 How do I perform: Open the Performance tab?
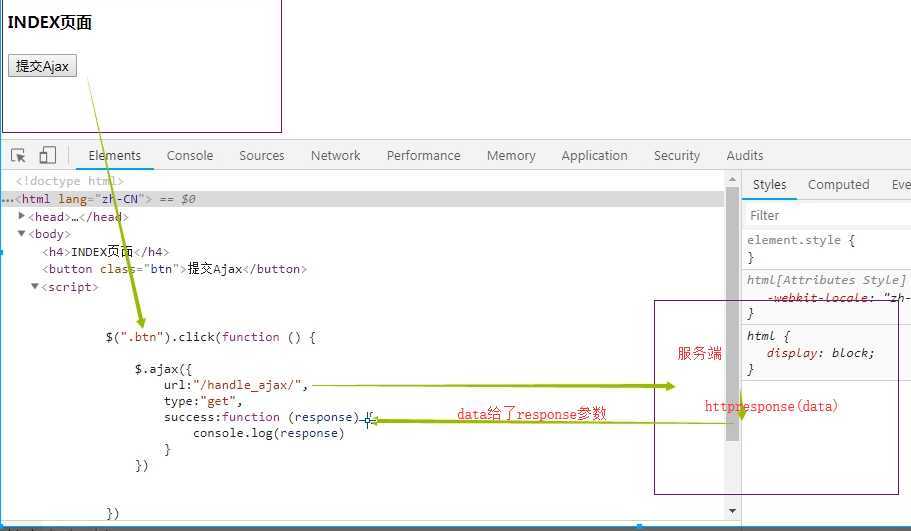point(423,156)
